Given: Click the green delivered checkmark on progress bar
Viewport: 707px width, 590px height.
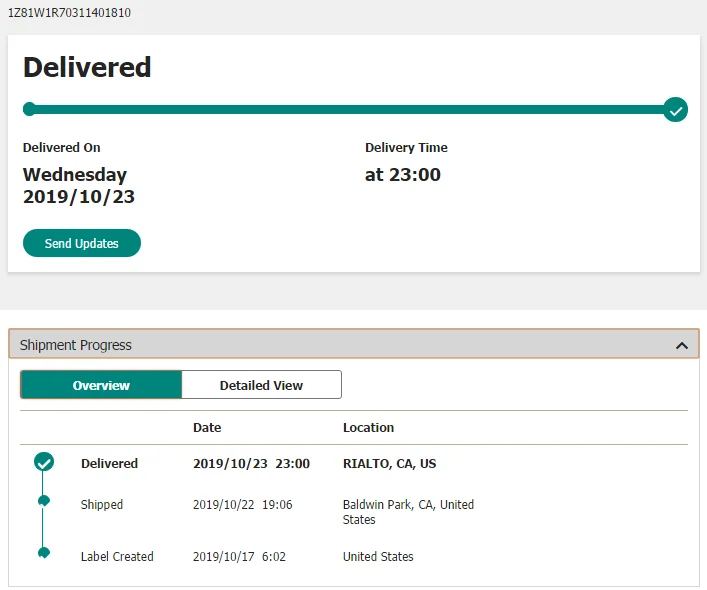Looking at the screenshot, I should pyautogui.click(x=675, y=110).
